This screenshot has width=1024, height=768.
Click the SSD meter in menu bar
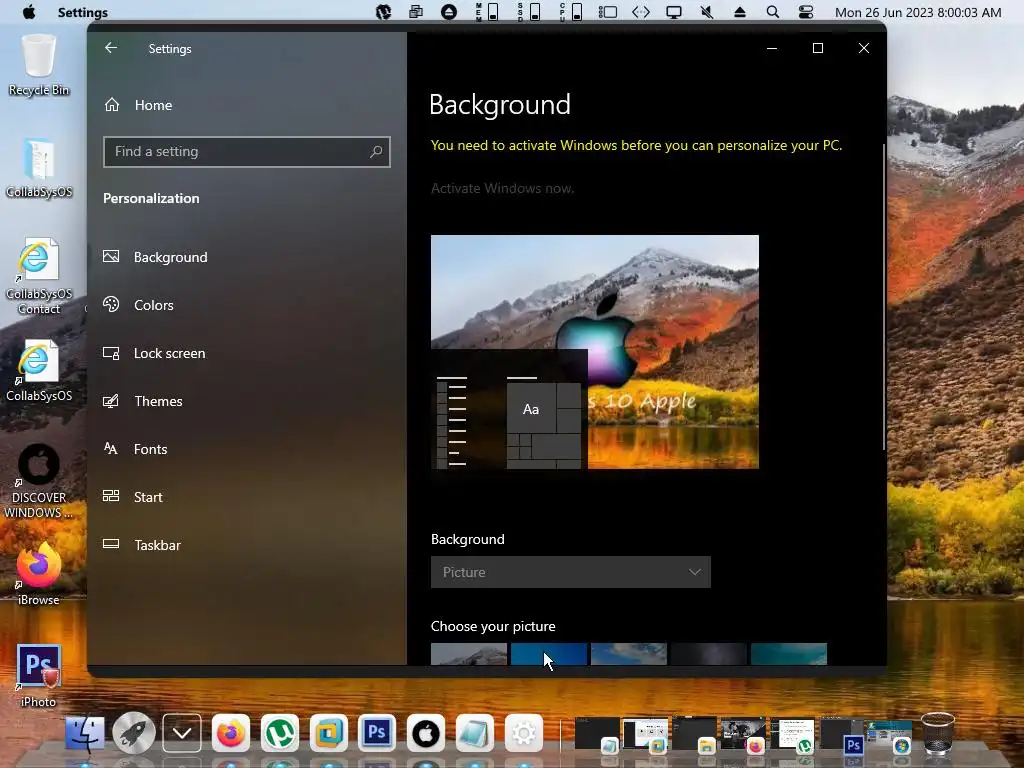click(x=528, y=12)
